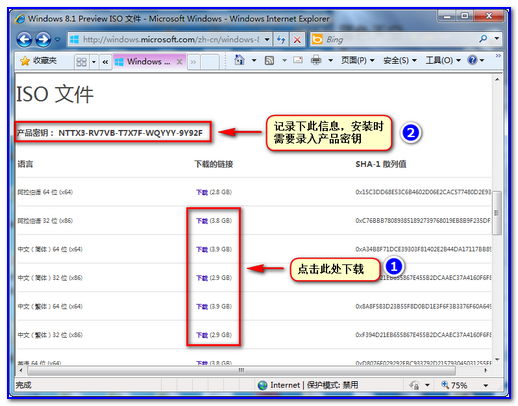Image resolution: width=518 pixels, height=406 pixels.
Task: Open the 安全(S) Safety menu
Action: (x=400, y=60)
